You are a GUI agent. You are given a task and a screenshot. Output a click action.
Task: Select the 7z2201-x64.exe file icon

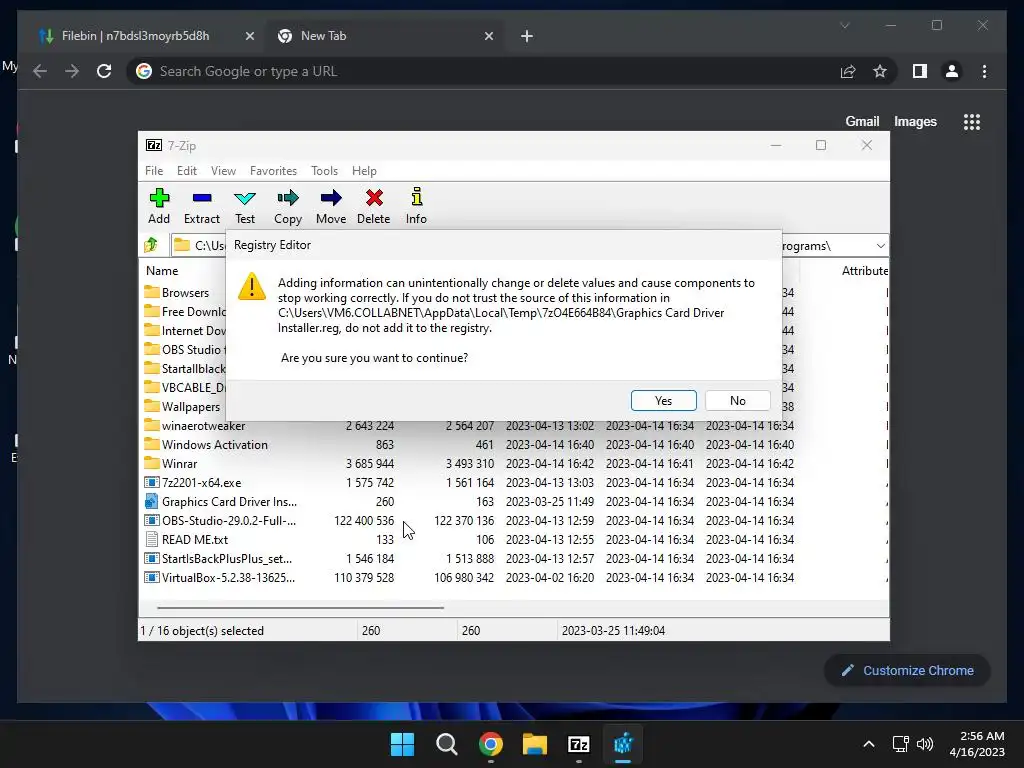[152, 482]
